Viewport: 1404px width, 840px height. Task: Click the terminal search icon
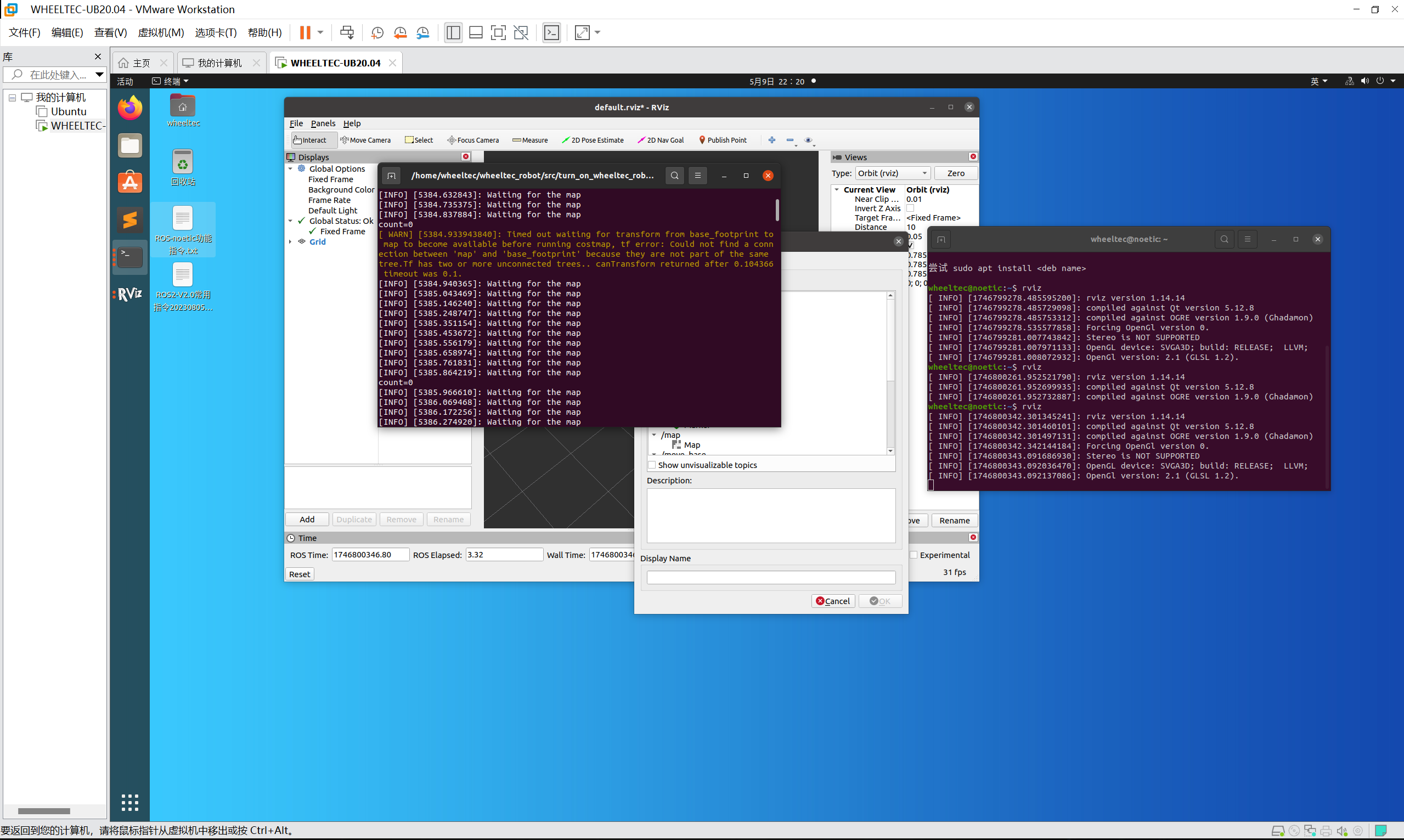(x=674, y=176)
